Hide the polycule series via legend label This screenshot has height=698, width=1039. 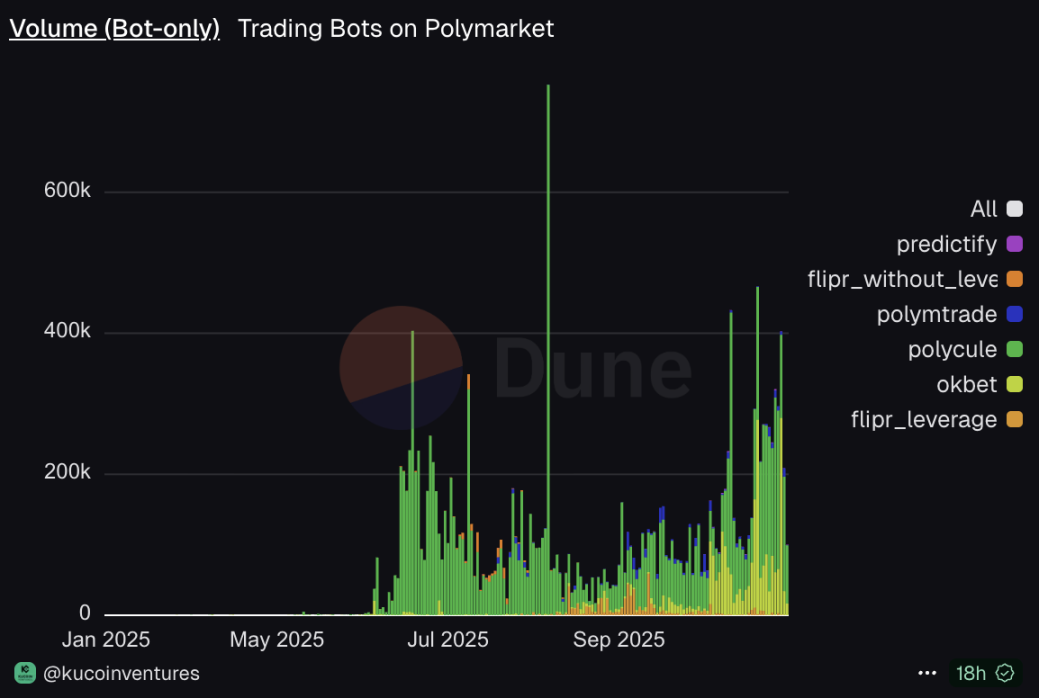click(x=952, y=350)
